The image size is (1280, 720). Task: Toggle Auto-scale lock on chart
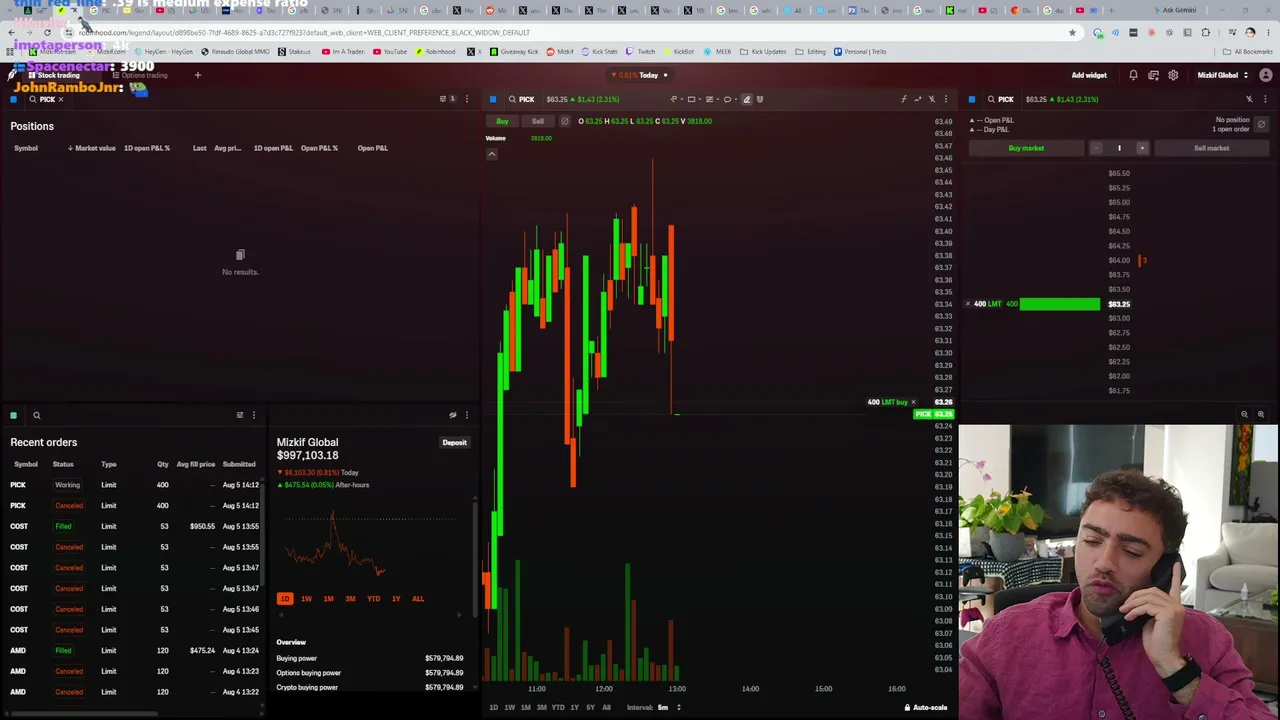coord(926,708)
